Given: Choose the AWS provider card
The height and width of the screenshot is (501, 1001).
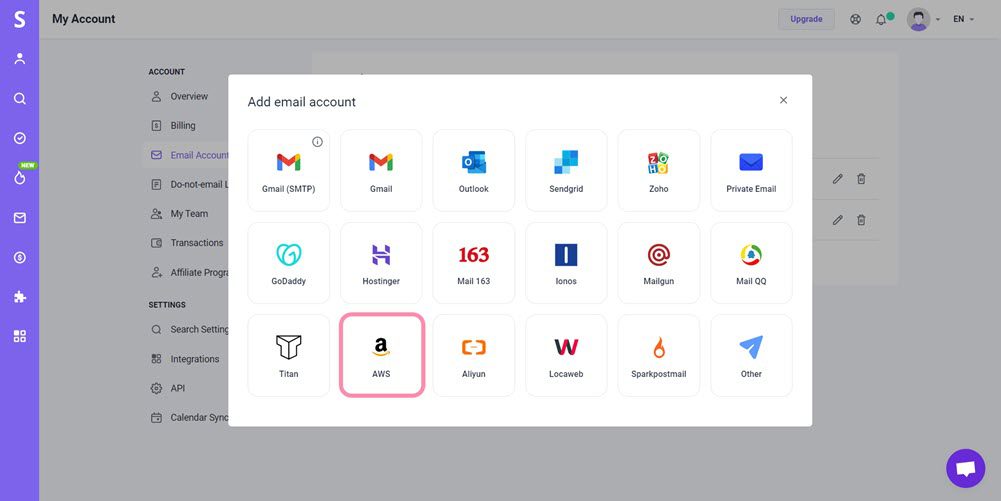Looking at the screenshot, I should click(x=381, y=355).
